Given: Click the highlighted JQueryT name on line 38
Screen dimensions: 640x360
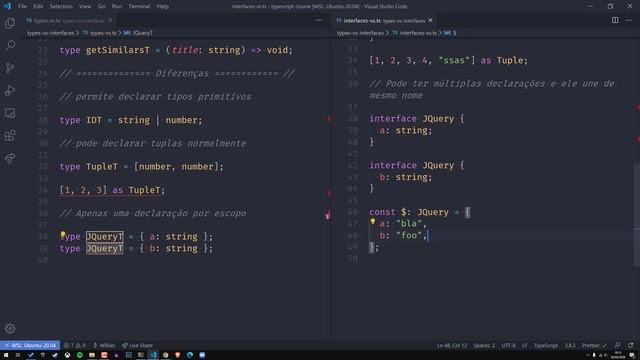Looking at the screenshot, I should click(104, 237).
